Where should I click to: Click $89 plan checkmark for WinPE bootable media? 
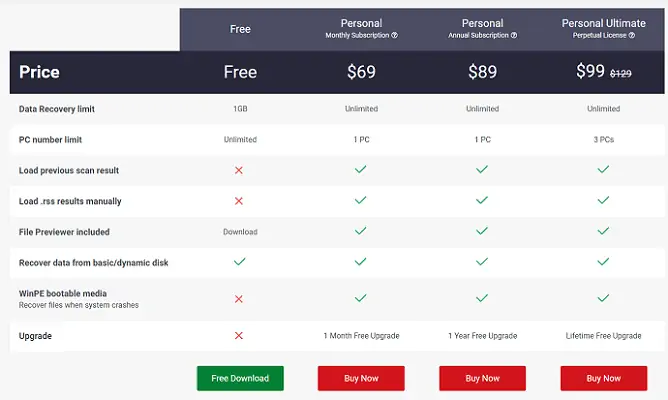pos(482,298)
